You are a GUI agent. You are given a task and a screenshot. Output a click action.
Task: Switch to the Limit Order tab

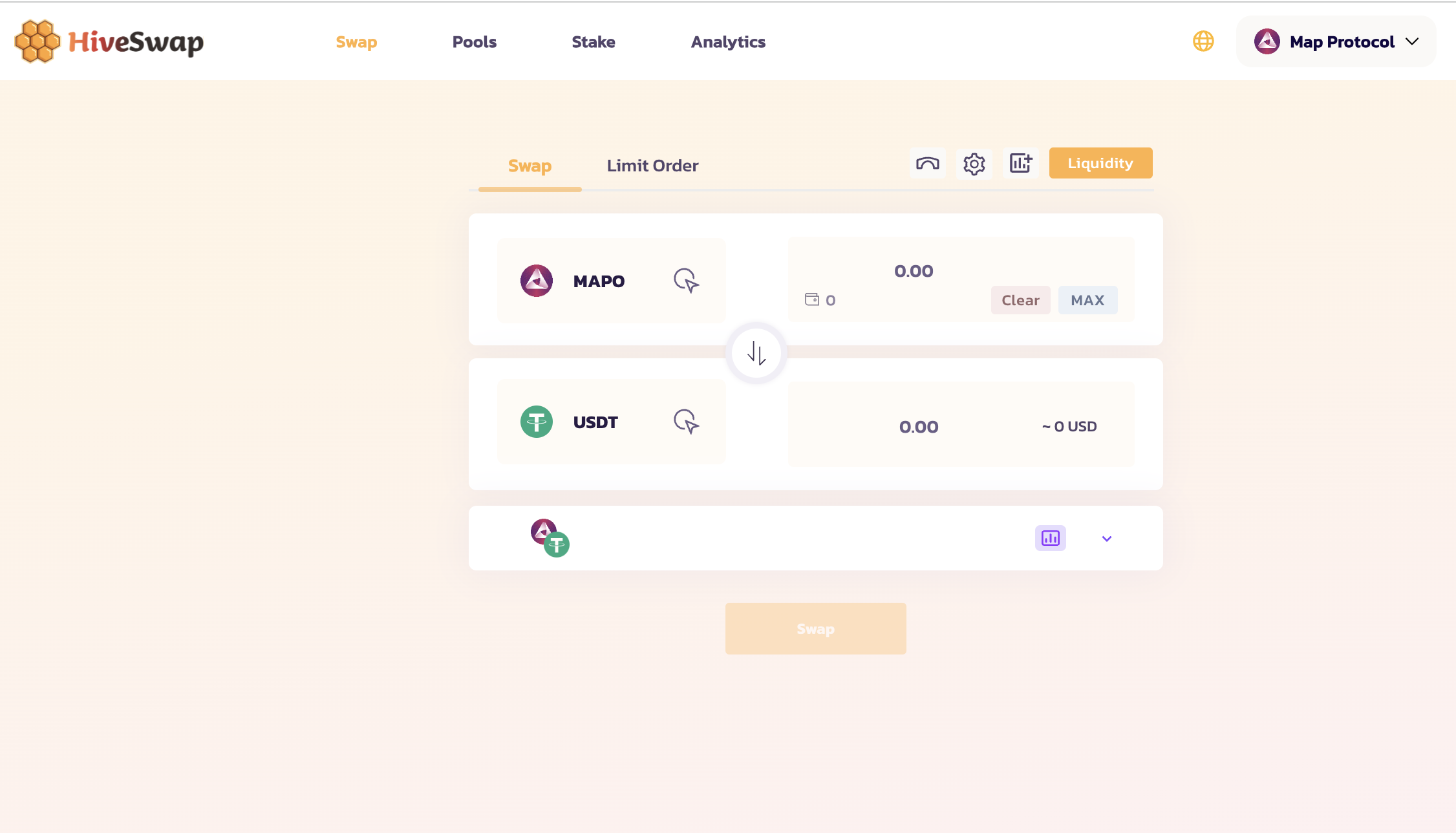(652, 166)
